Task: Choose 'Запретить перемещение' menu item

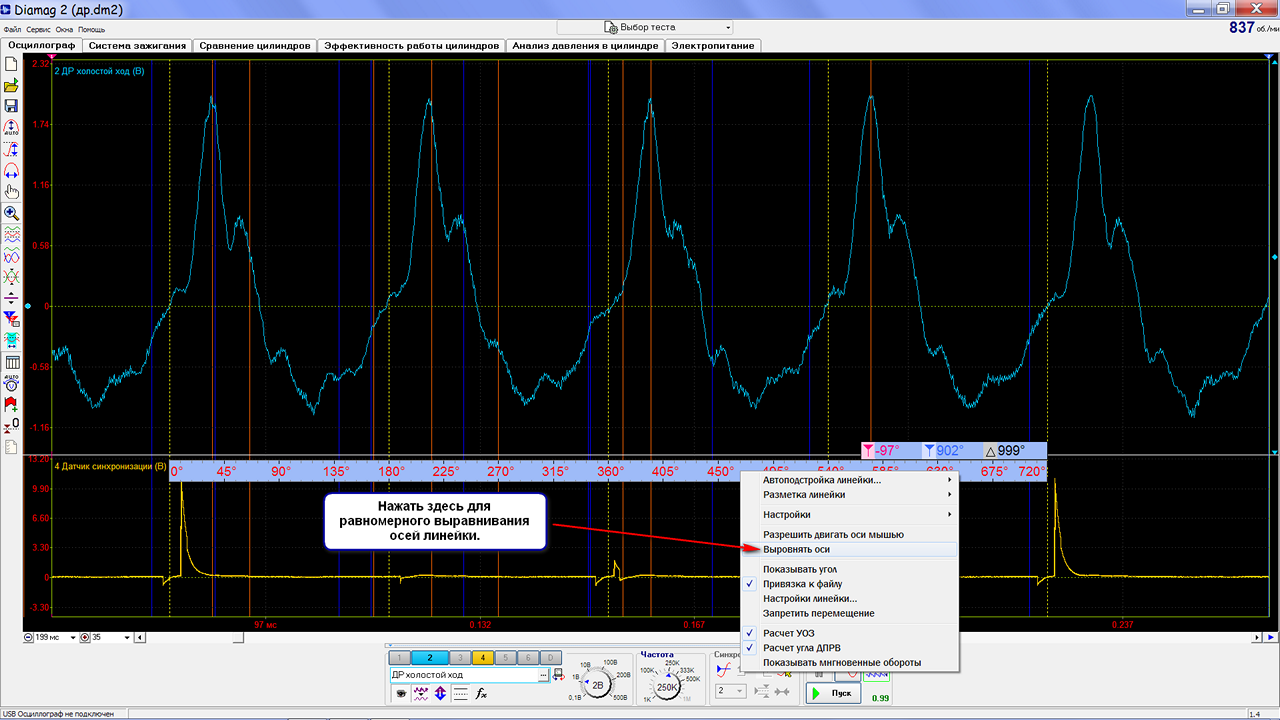Action: (x=850, y=613)
